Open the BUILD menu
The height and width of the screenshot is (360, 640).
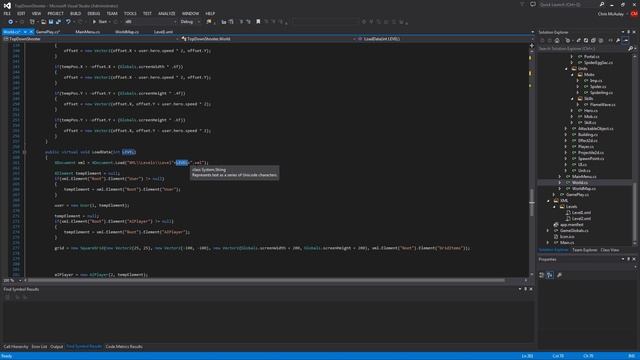click(x=76, y=13)
